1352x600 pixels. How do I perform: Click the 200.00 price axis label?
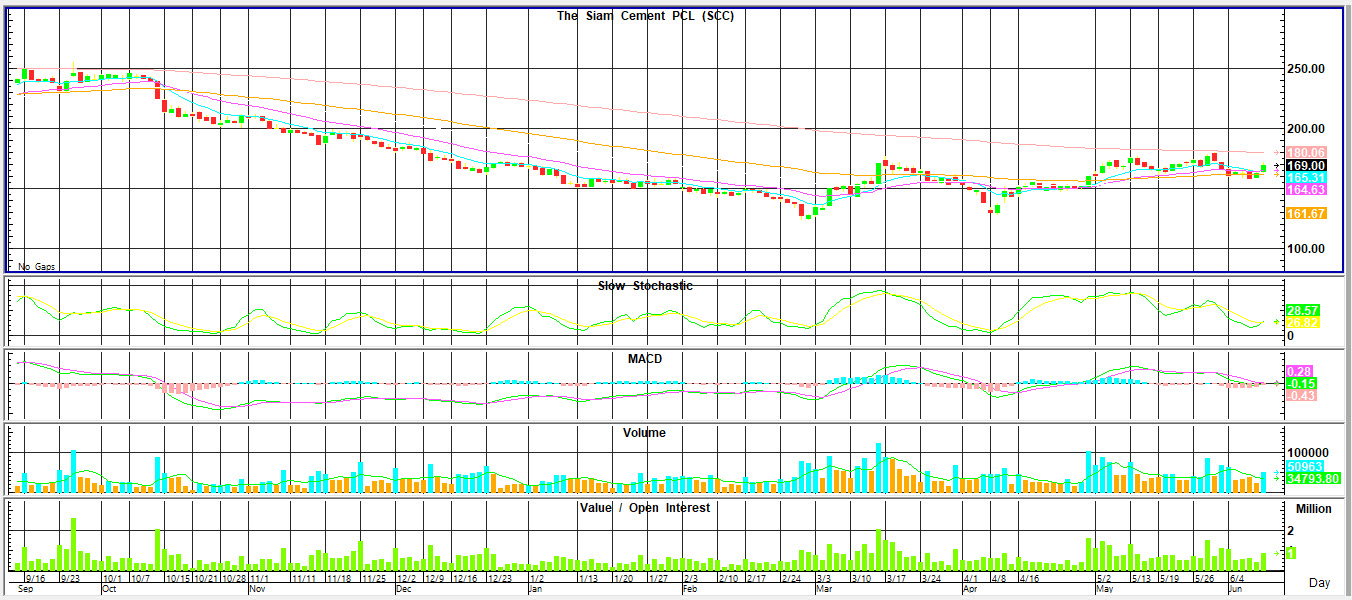(1305, 129)
